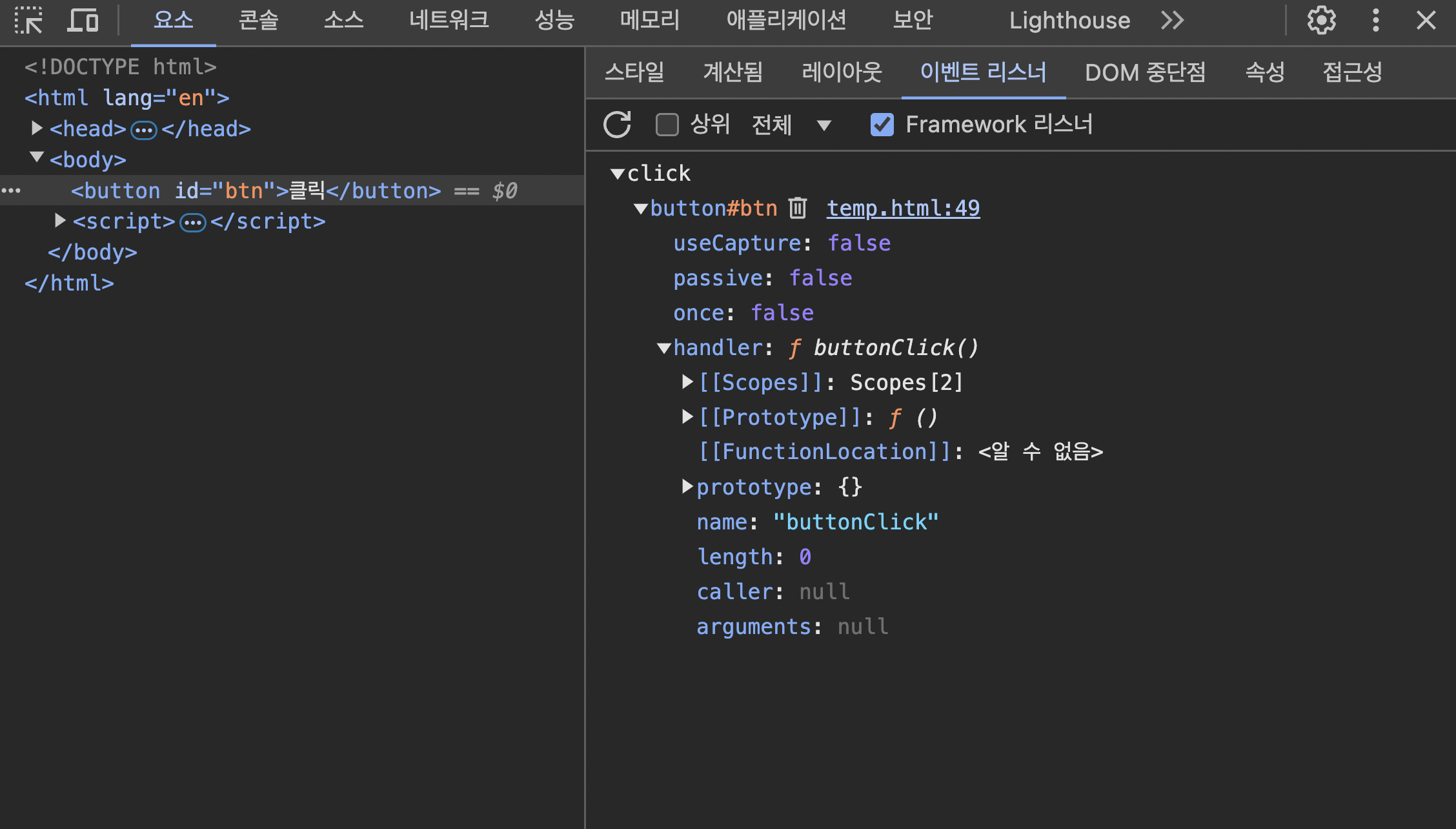Uncheck the Framework 리스너 checkbox
The width and height of the screenshot is (1456, 829).
[882, 125]
